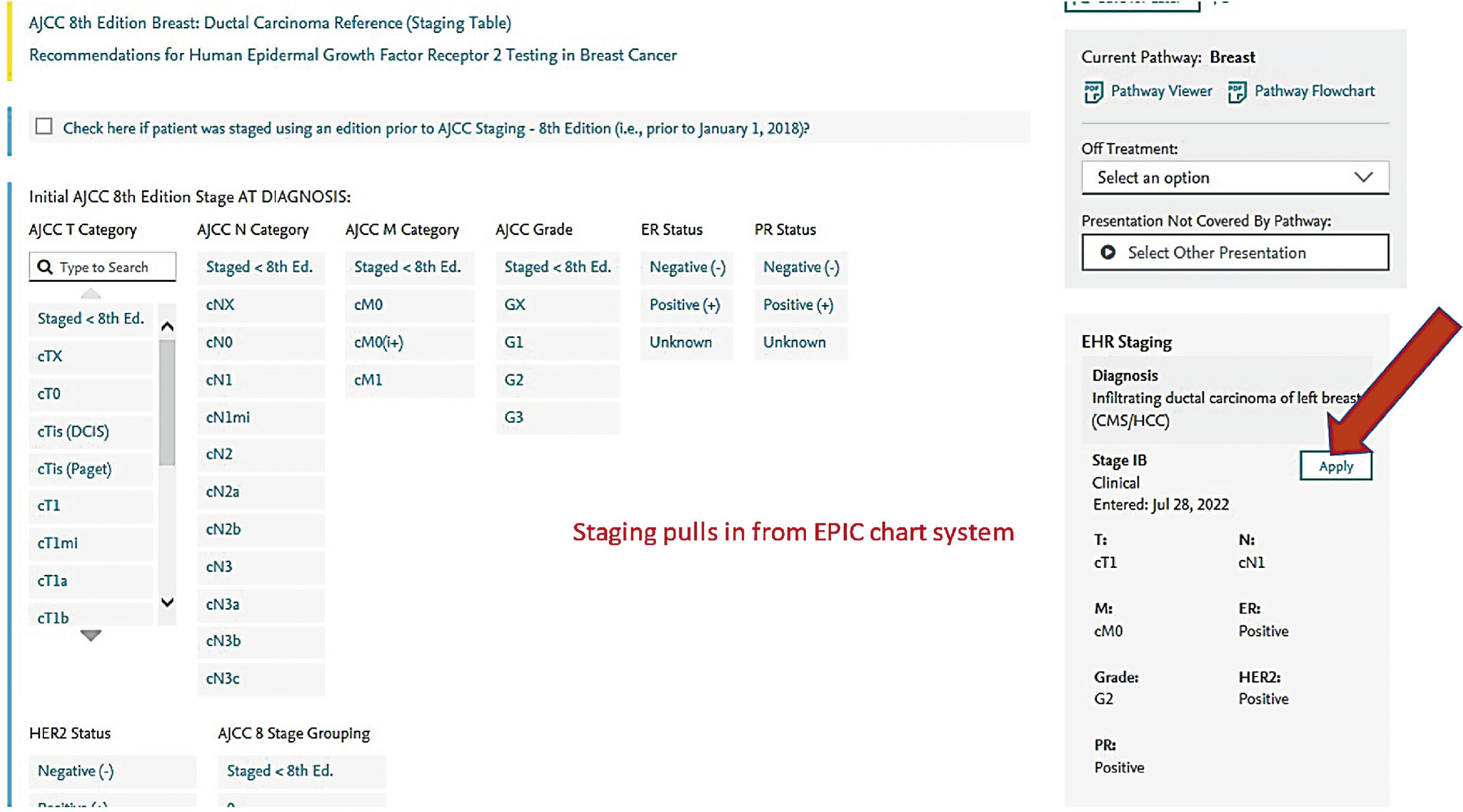Choose cN1 in AJCC N Category
The height and width of the screenshot is (812, 1463).
coord(261,379)
